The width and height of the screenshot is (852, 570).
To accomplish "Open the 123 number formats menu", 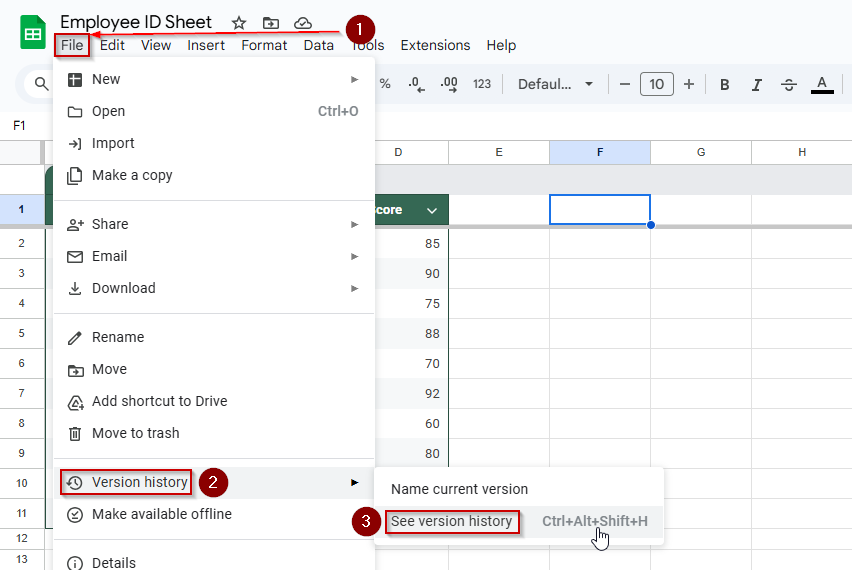I will (482, 84).
